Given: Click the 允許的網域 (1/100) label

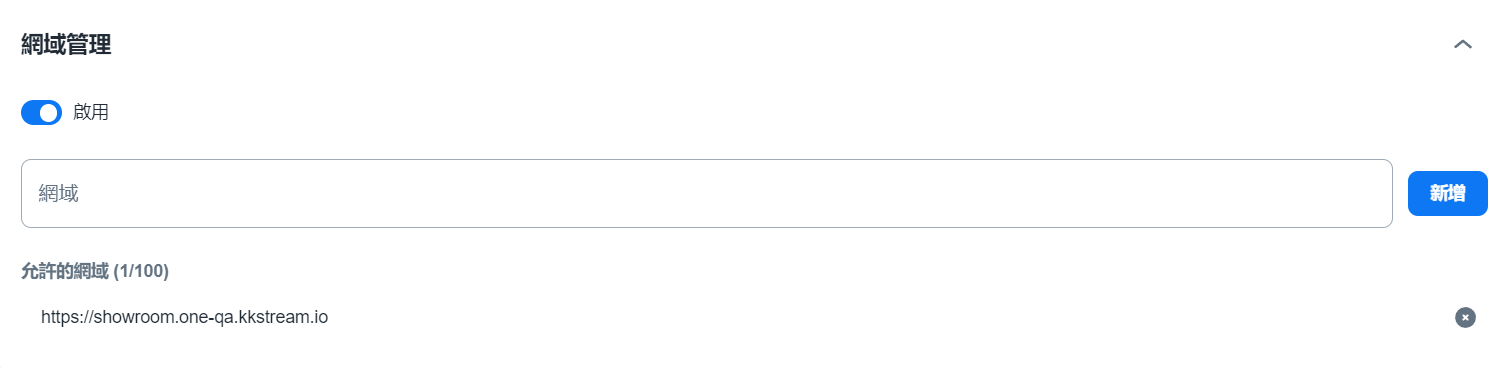Looking at the screenshot, I should coord(95,271).
